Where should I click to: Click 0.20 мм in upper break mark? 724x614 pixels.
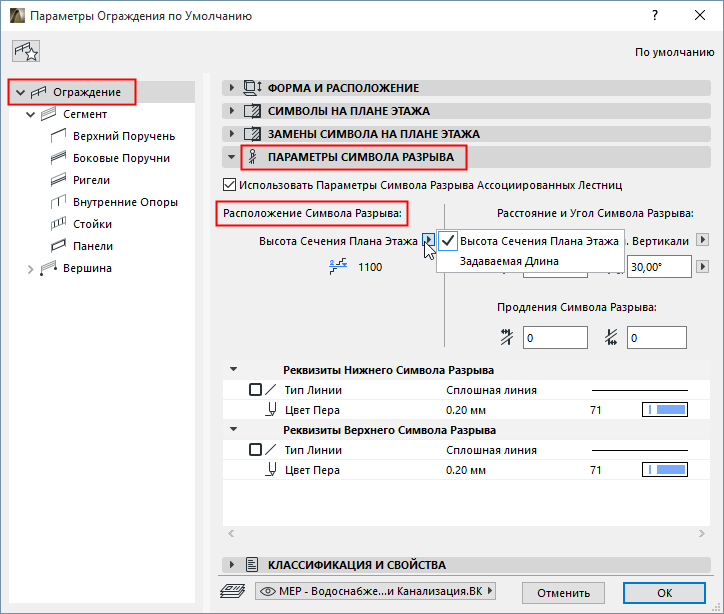(465, 470)
